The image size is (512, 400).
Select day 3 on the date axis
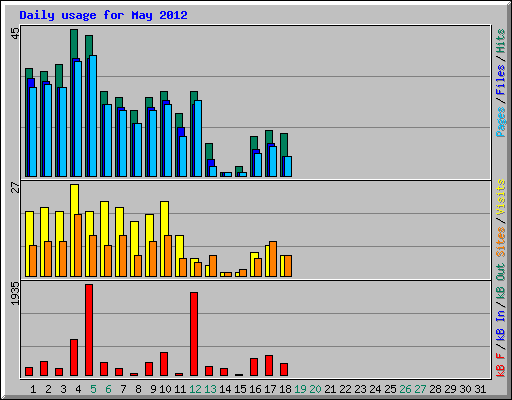(63, 389)
